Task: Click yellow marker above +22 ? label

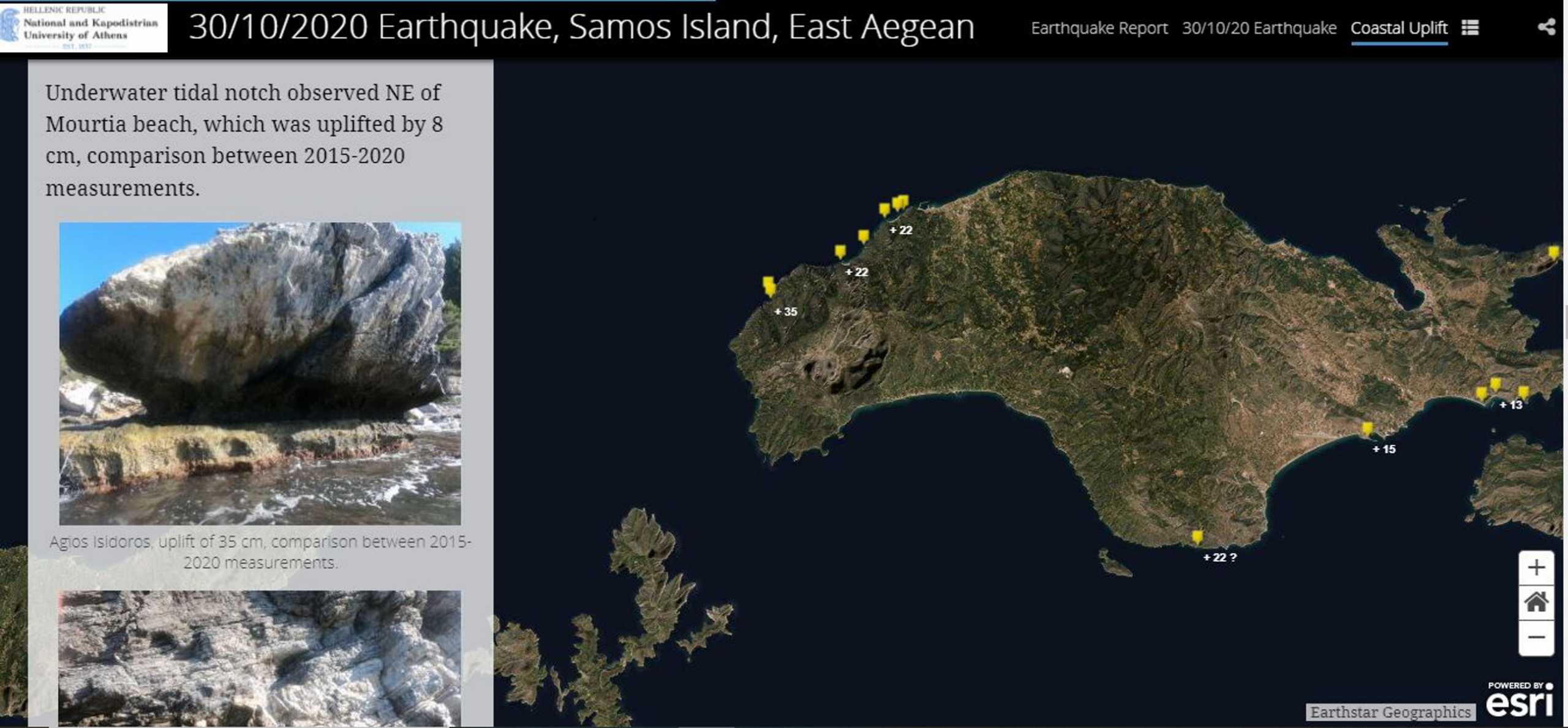Action: (x=1197, y=537)
